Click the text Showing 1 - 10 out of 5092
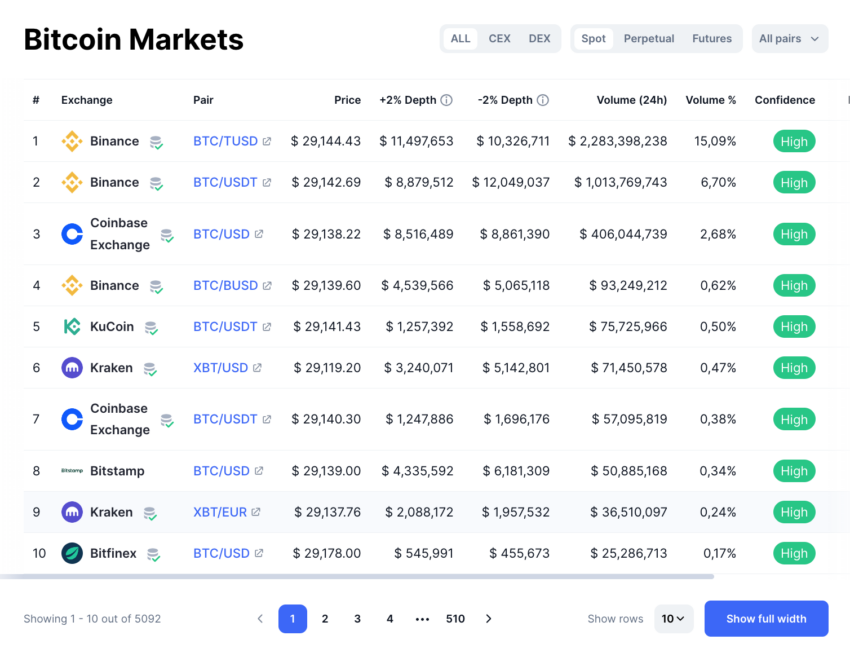Image resolution: width=850 pixels, height=653 pixels. coord(92,619)
